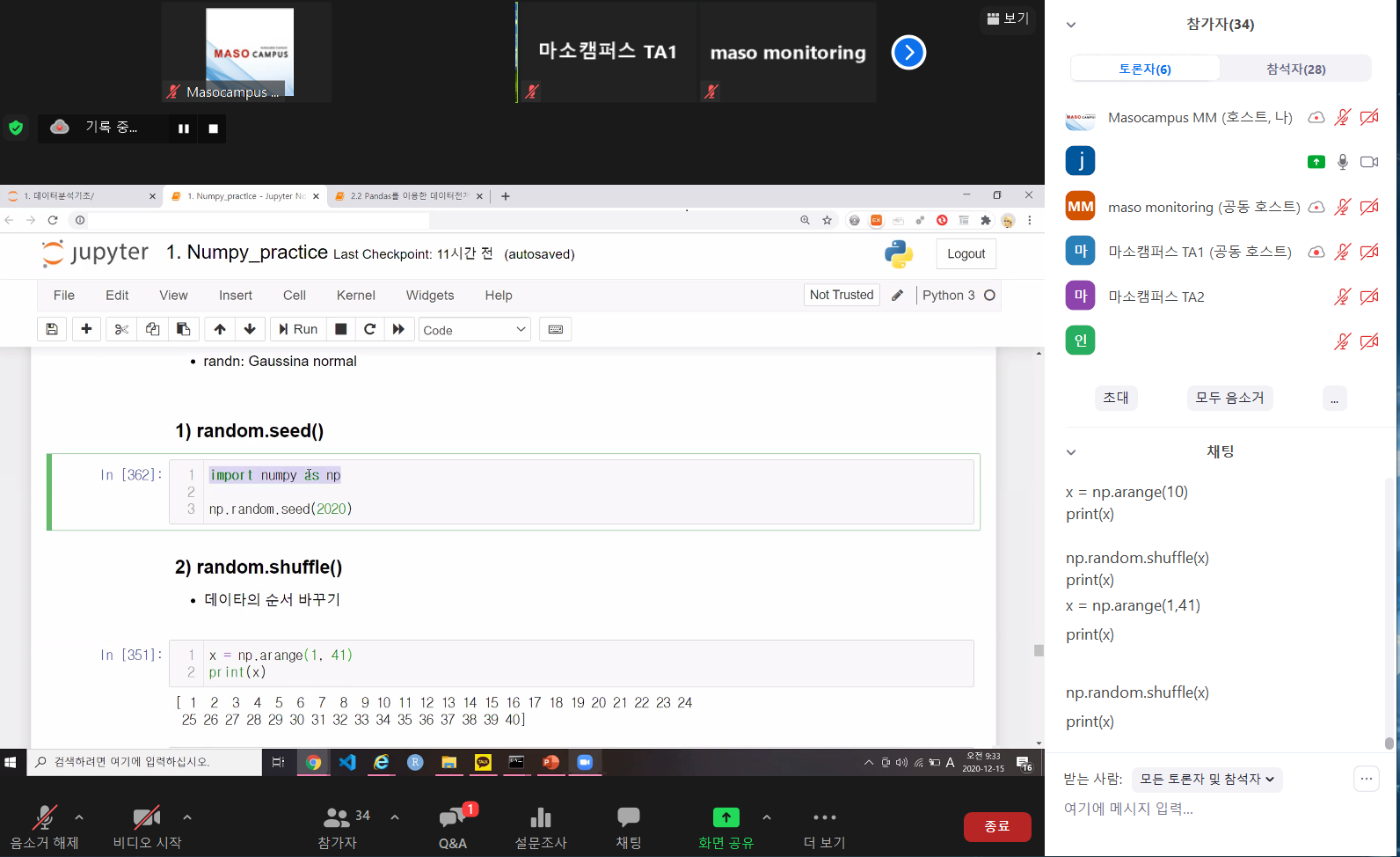Screen dimensions: 1400x857
Task: Open the Kernel menu in Jupyter
Action: (355, 296)
